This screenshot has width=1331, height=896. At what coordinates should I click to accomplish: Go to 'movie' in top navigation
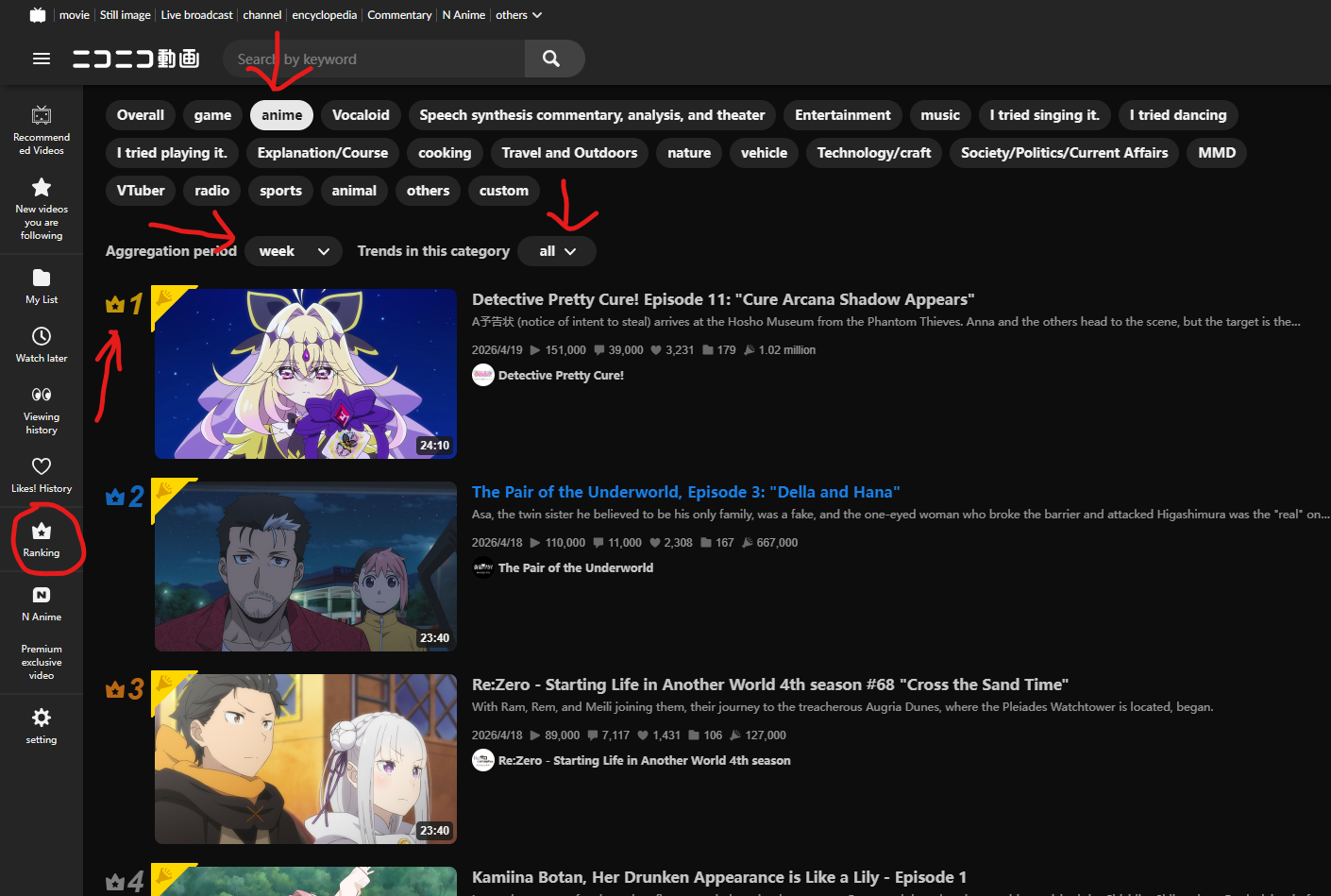pyautogui.click(x=75, y=15)
